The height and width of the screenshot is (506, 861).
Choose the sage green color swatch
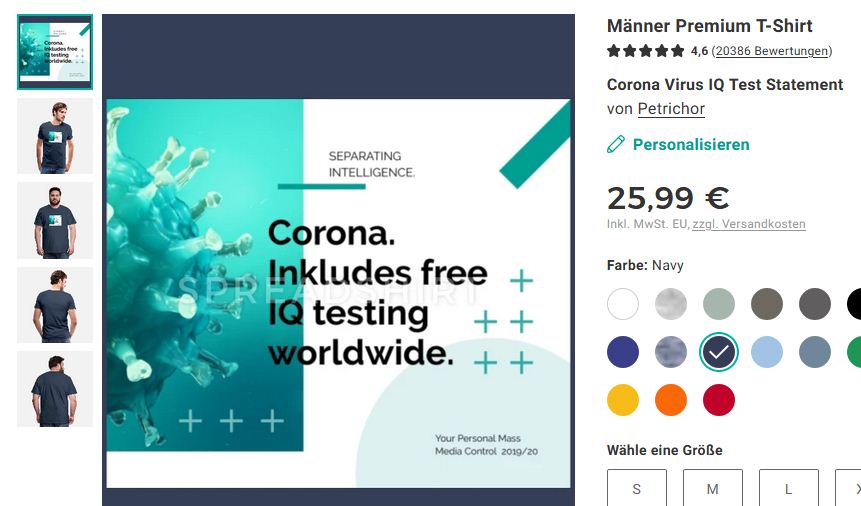click(719, 304)
